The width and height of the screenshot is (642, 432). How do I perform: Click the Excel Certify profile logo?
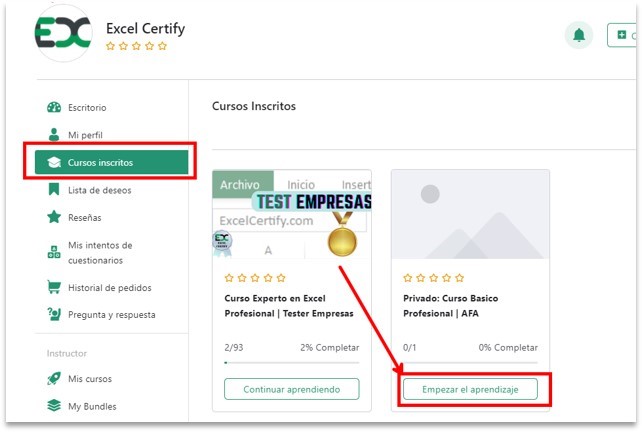(63, 33)
